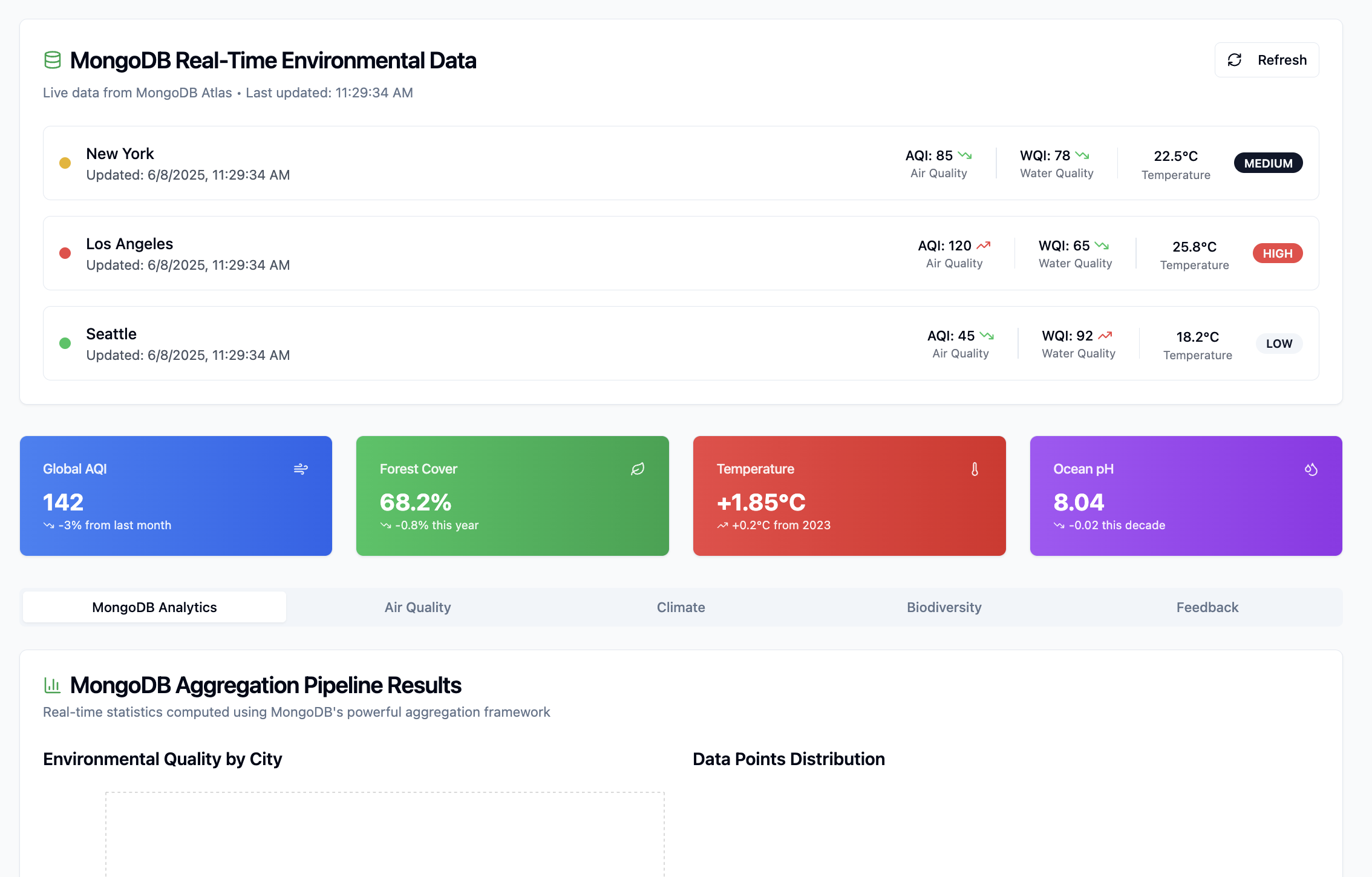Click the MEDIUM badge on New York row
Image resolution: width=1372 pixels, height=877 pixels.
pyautogui.click(x=1268, y=163)
